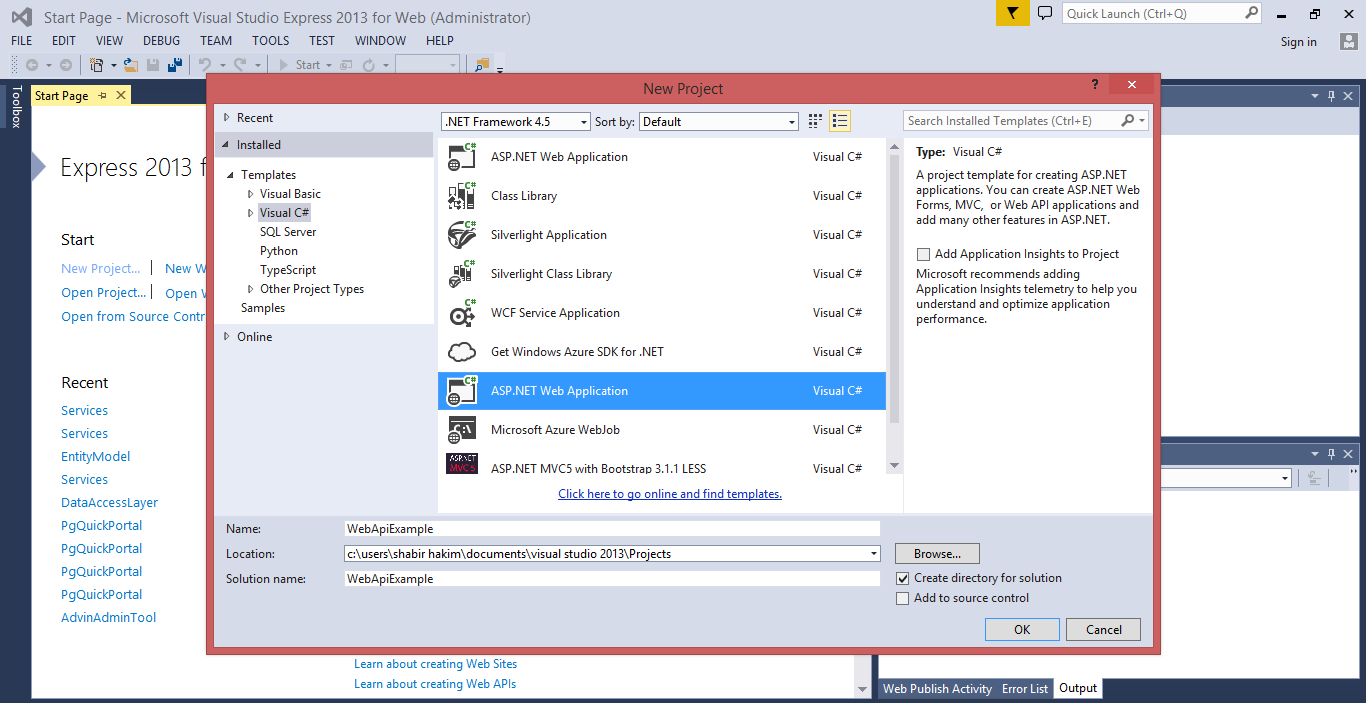Open the Sort by Default dropdown
Screen dimensions: 1366x703
[x=788, y=120]
